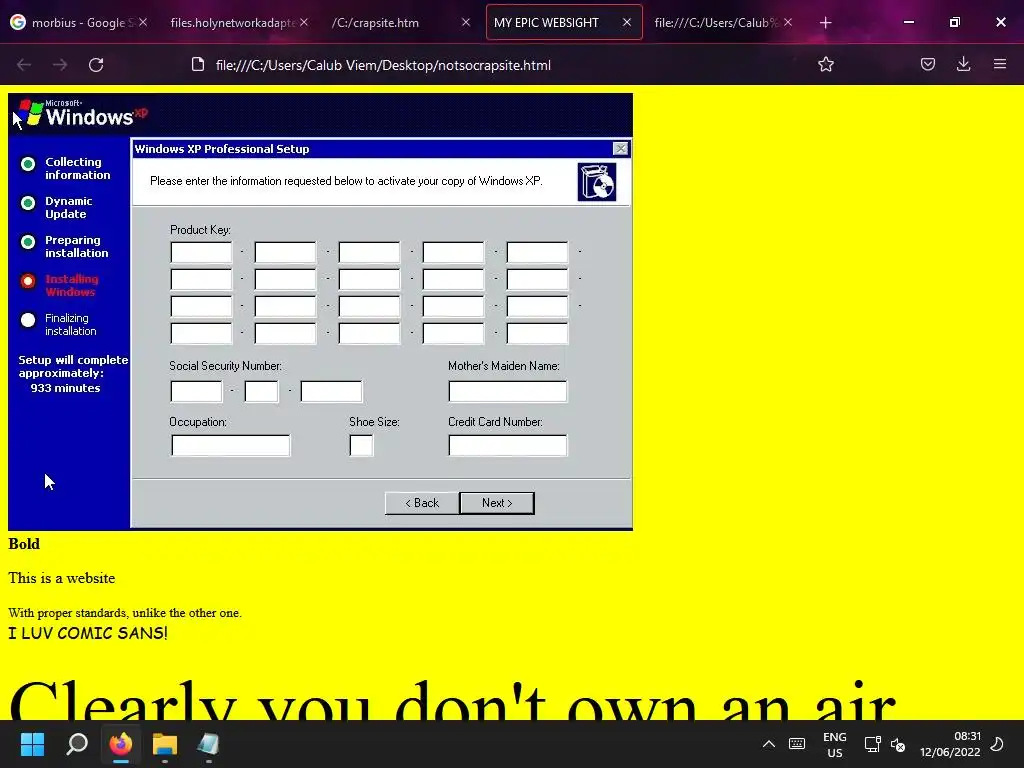Click the "Bold" text on the page
The image size is (1024, 768).
[x=24, y=544]
